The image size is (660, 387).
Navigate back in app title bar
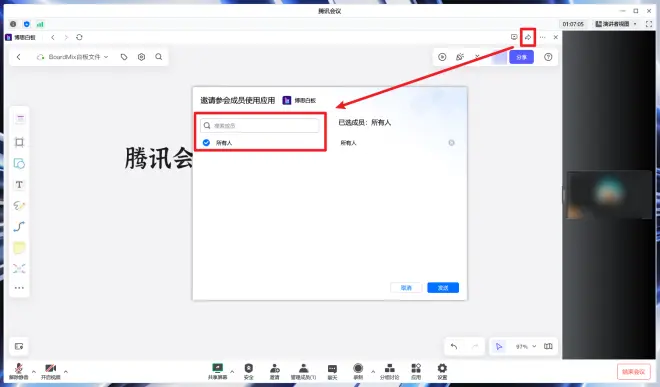[x=53, y=37]
